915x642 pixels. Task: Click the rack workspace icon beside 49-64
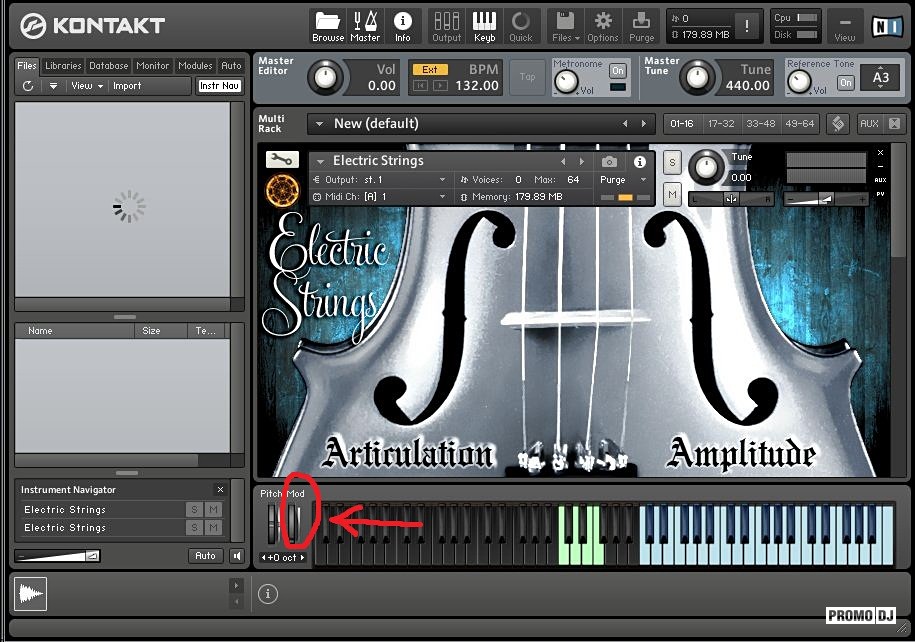pyautogui.click(x=838, y=124)
